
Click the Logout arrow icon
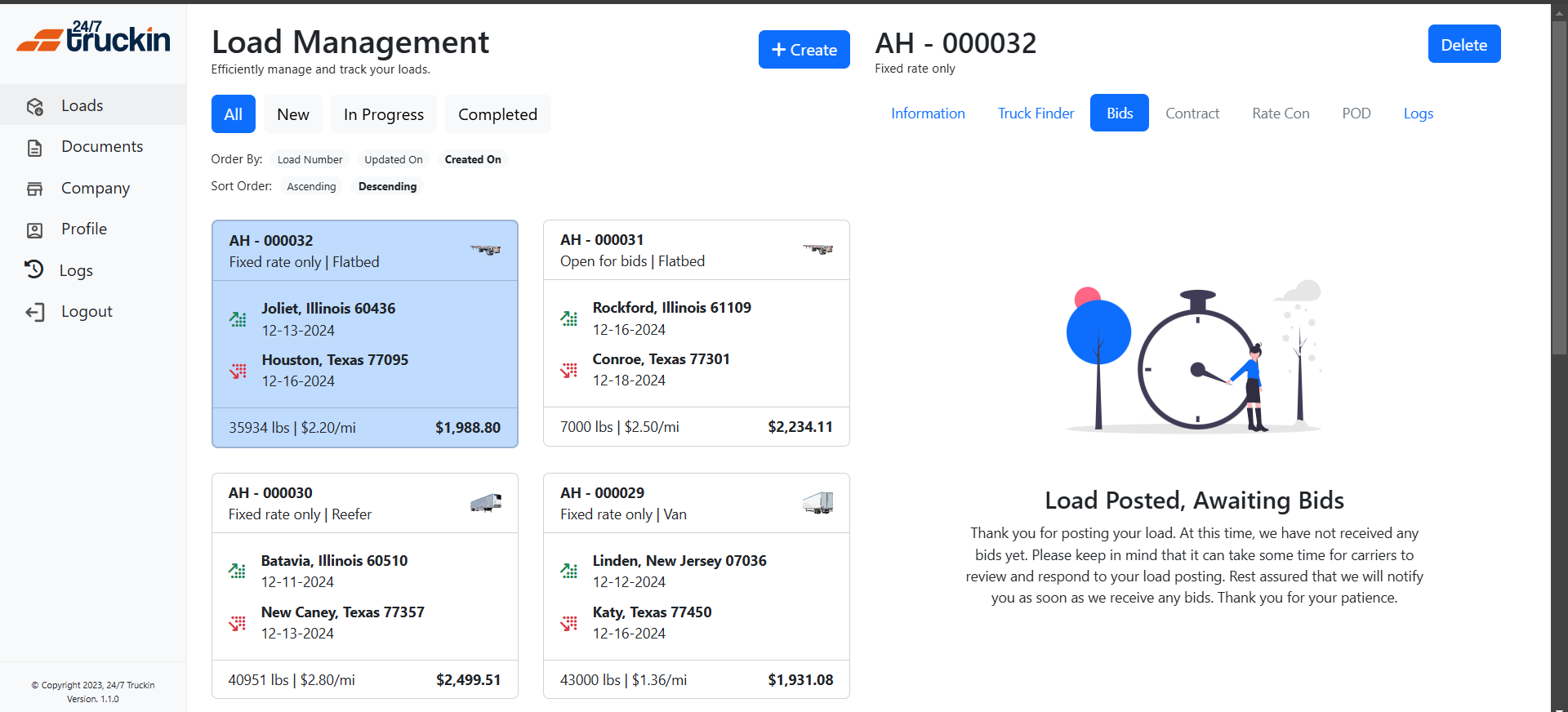(x=35, y=312)
